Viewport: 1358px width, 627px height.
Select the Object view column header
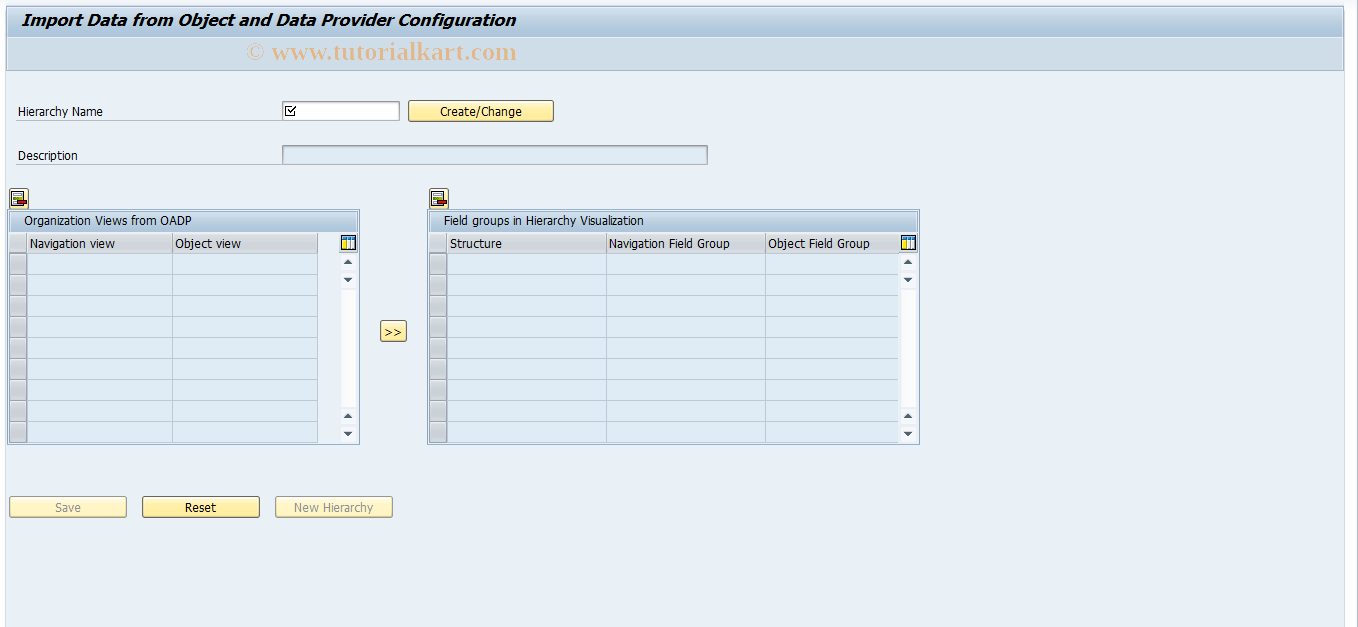pyautogui.click(x=245, y=243)
